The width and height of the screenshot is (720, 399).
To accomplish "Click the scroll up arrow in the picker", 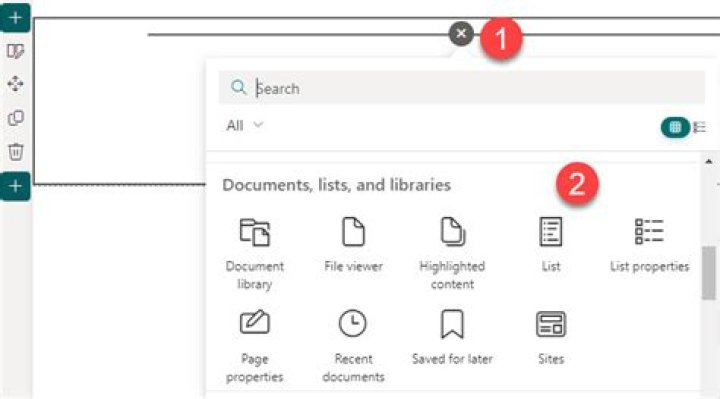I will (x=709, y=162).
